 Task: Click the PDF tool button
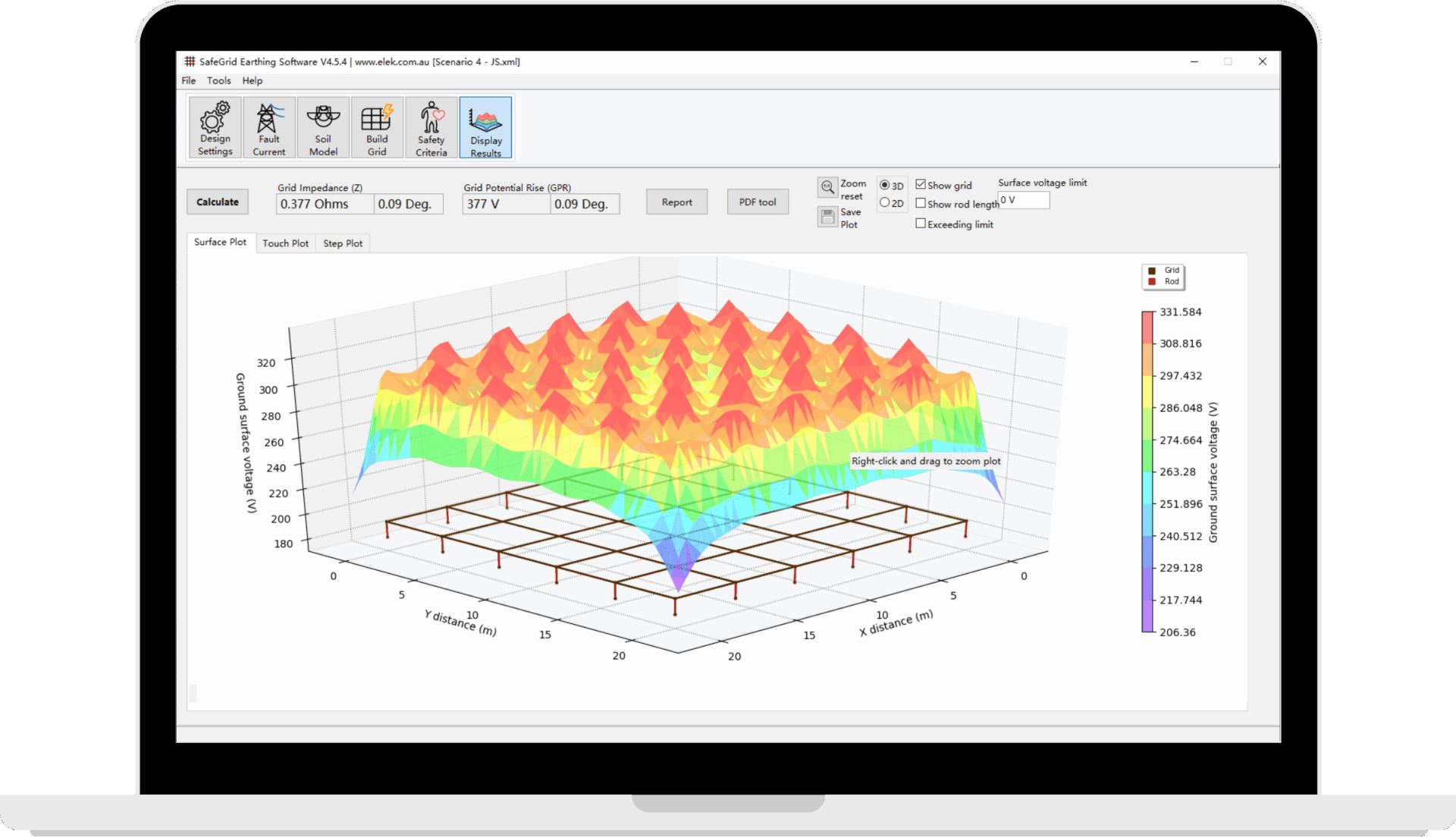click(757, 202)
